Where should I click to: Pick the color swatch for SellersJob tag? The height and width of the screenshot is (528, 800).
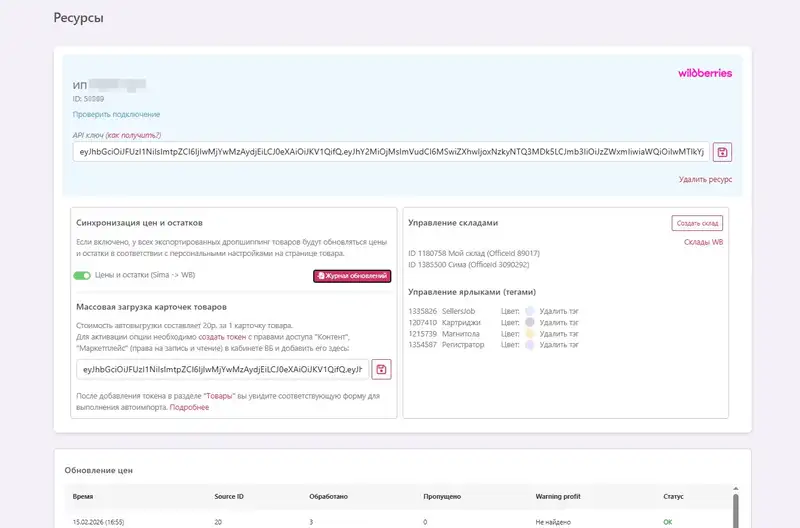click(x=530, y=311)
